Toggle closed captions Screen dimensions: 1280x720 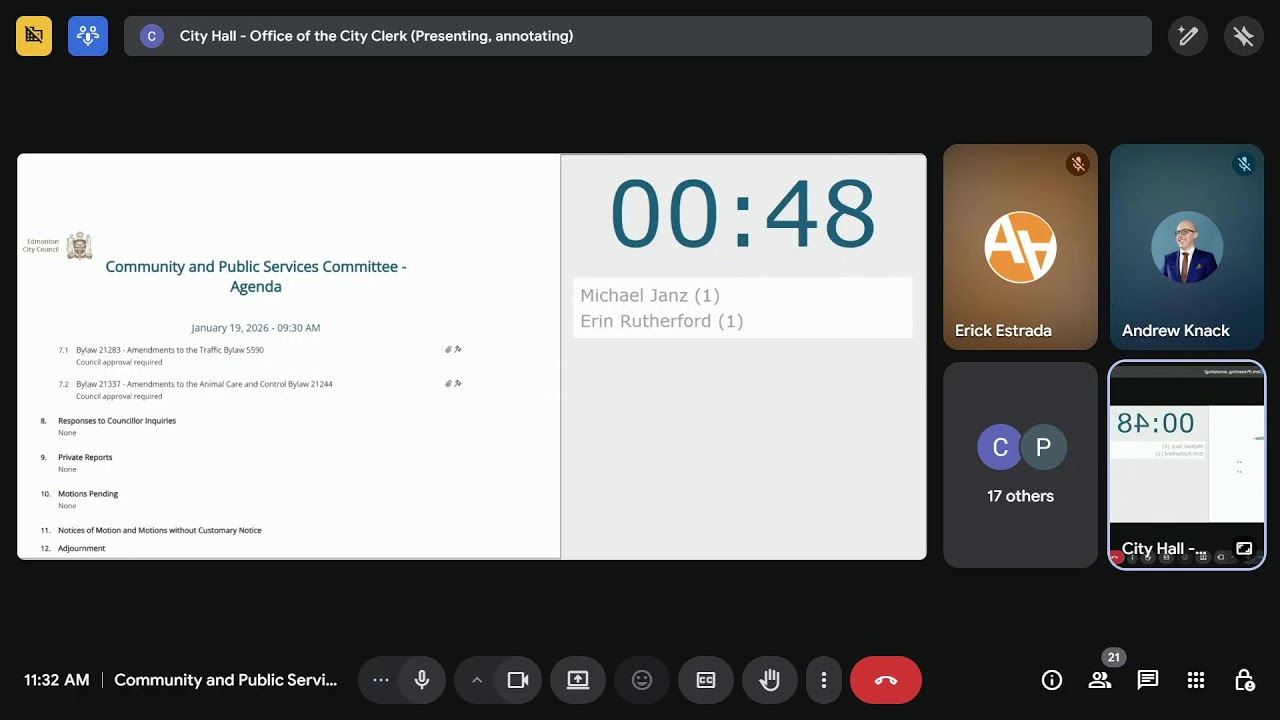click(706, 680)
